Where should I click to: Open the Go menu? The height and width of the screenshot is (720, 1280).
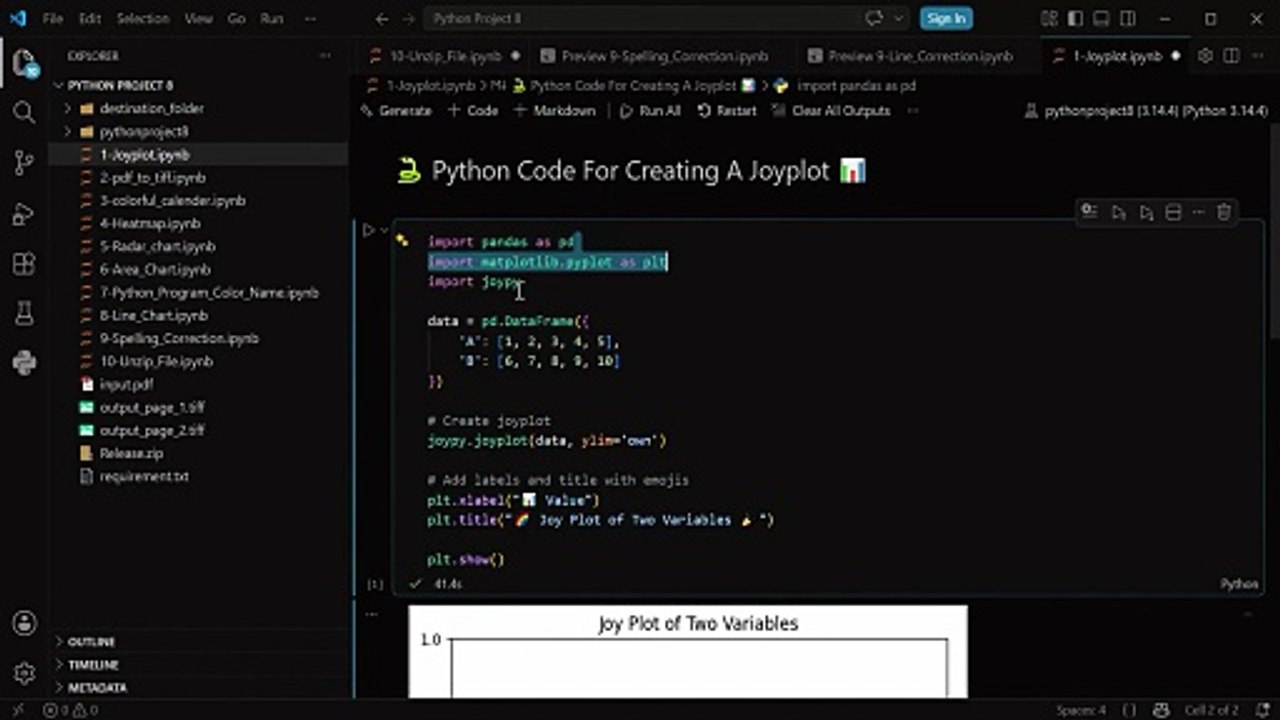pos(236,18)
